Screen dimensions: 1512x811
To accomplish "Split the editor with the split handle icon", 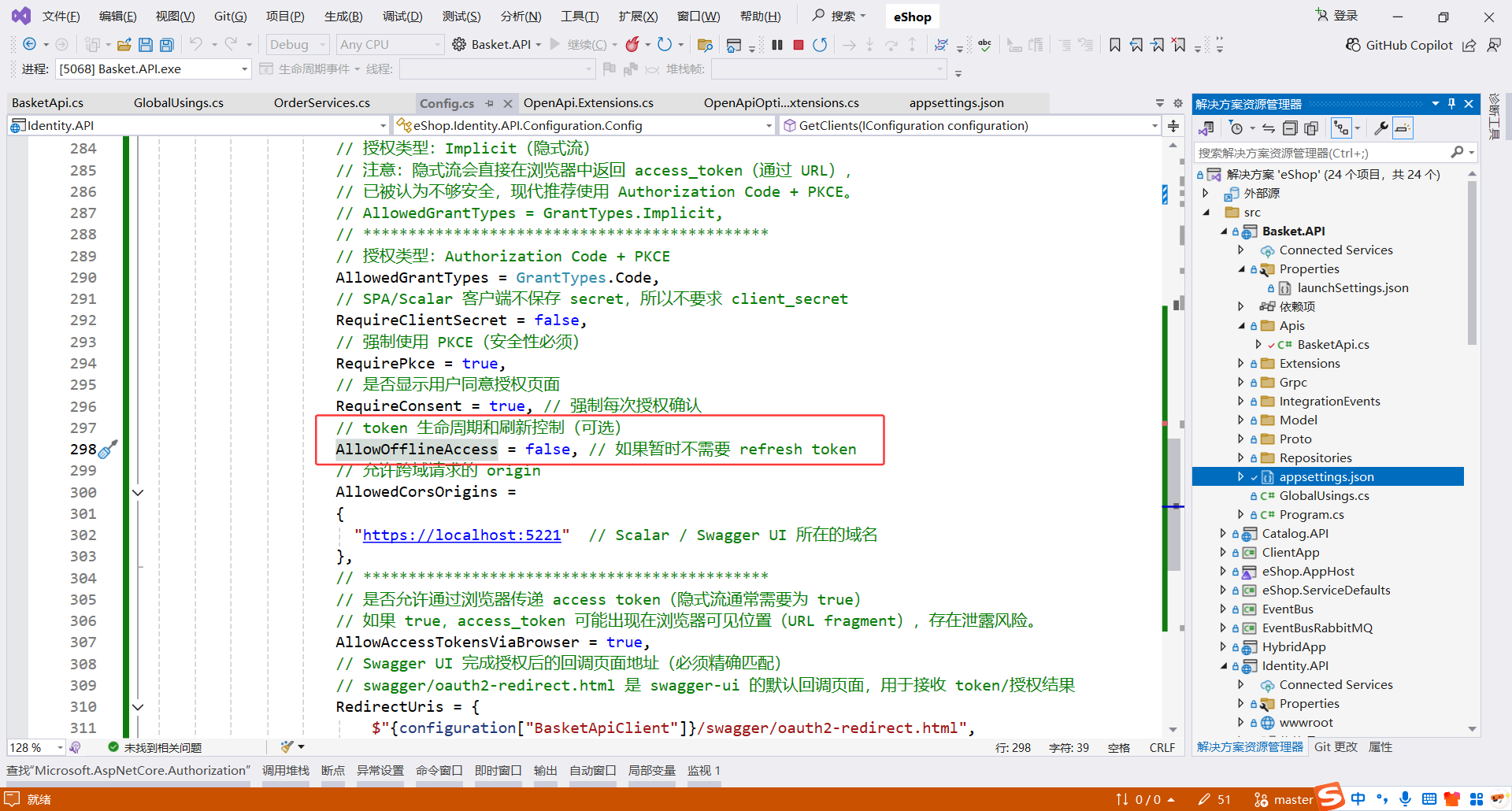I will (x=1173, y=126).
